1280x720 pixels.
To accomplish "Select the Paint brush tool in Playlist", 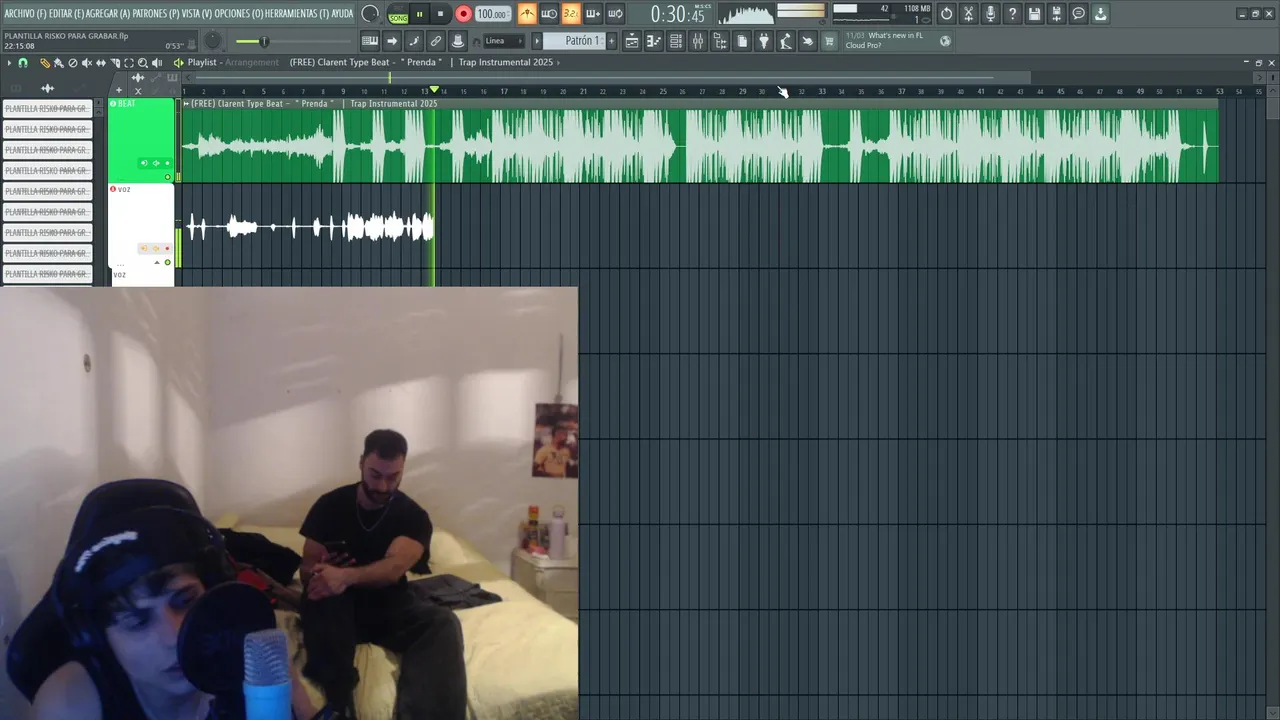I will coord(58,63).
